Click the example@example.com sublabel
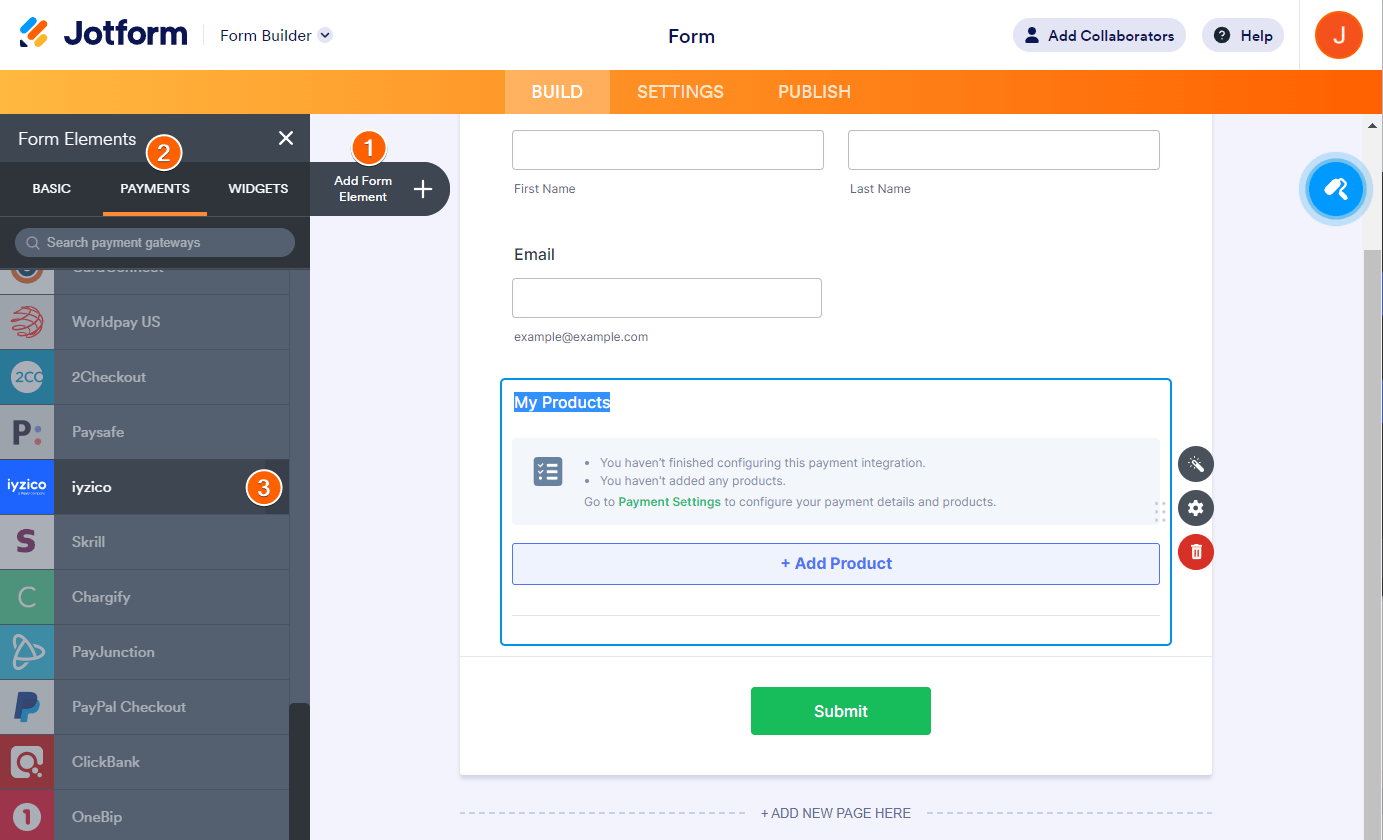Image resolution: width=1383 pixels, height=840 pixels. pos(581,337)
